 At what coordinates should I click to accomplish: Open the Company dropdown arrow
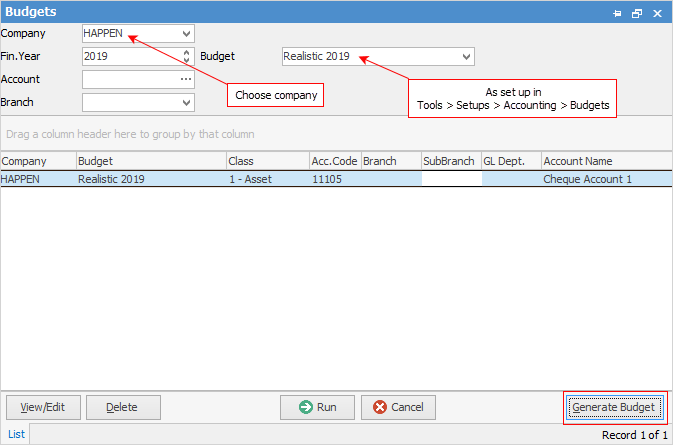[x=186, y=33]
